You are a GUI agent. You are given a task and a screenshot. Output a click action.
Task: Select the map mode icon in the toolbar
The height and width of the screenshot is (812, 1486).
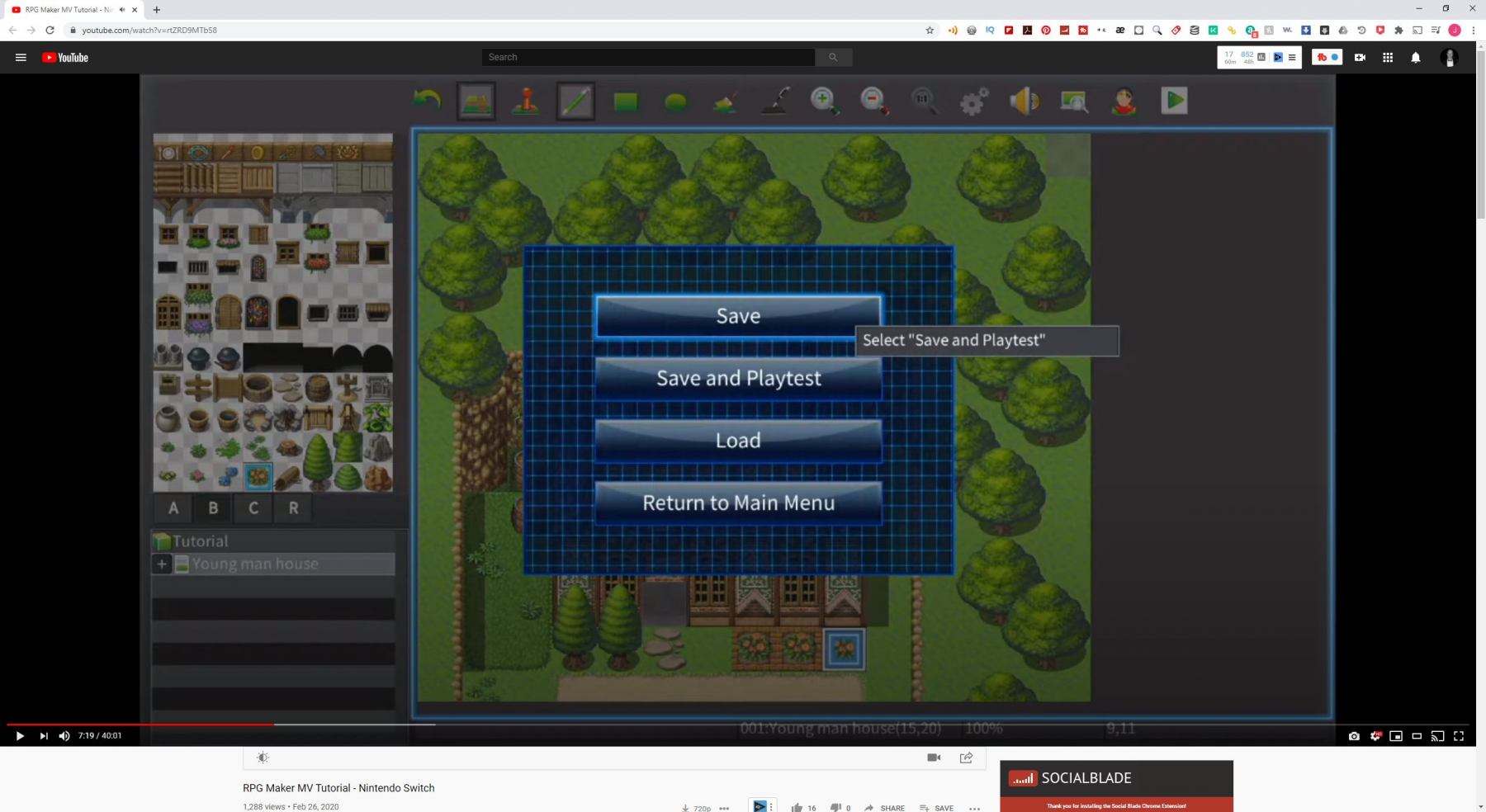pos(476,101)
